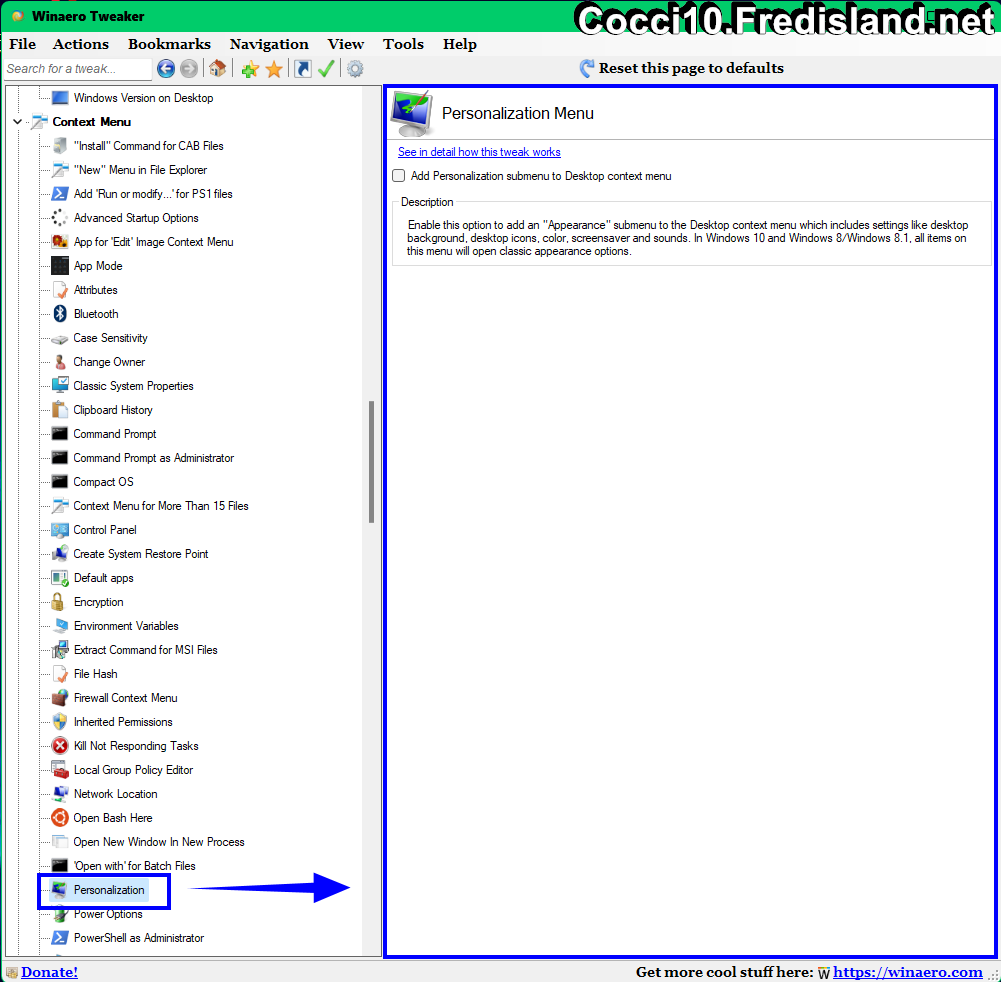Select Extract Command for MSI Files

point(146,649)
